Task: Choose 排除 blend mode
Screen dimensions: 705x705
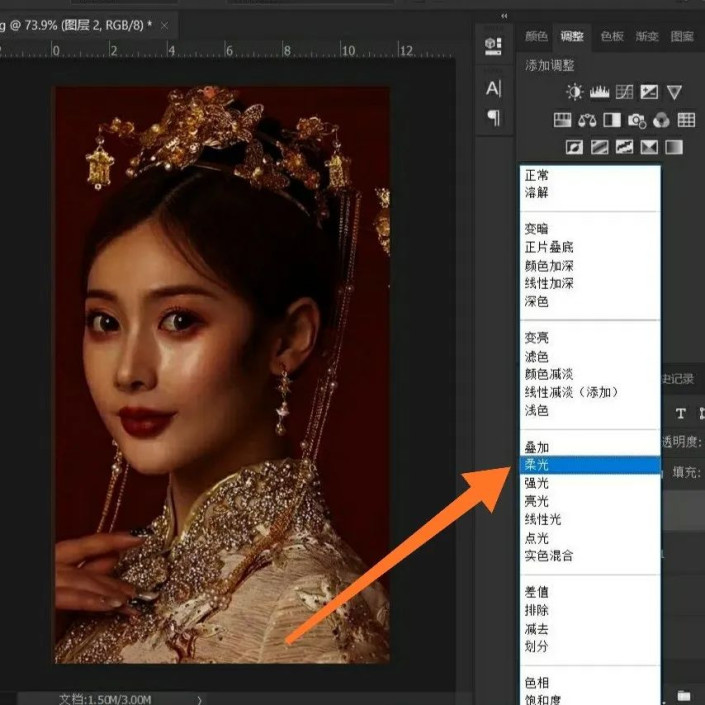Action: coord(590,611)
